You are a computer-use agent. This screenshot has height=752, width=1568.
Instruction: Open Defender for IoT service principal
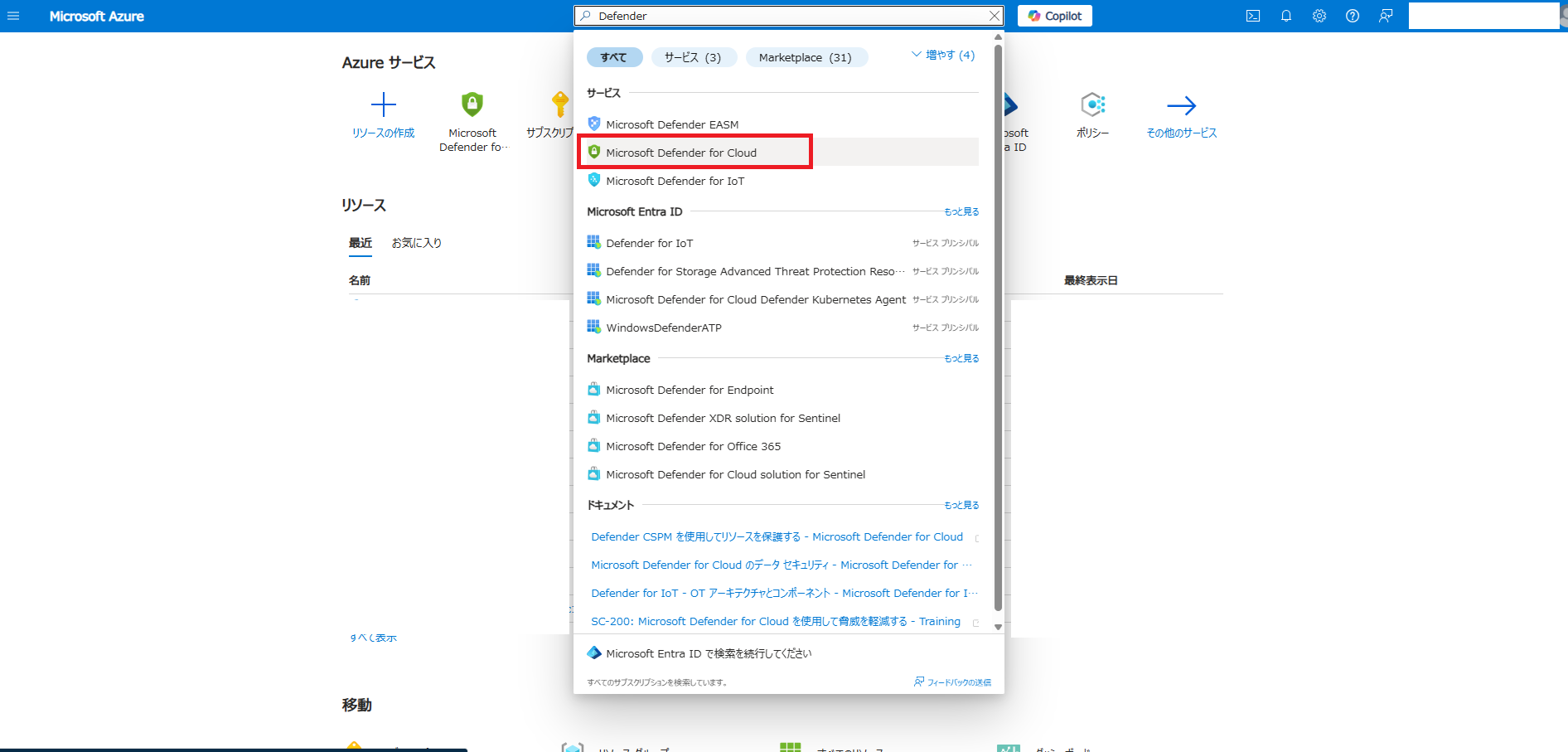point(782,243)
